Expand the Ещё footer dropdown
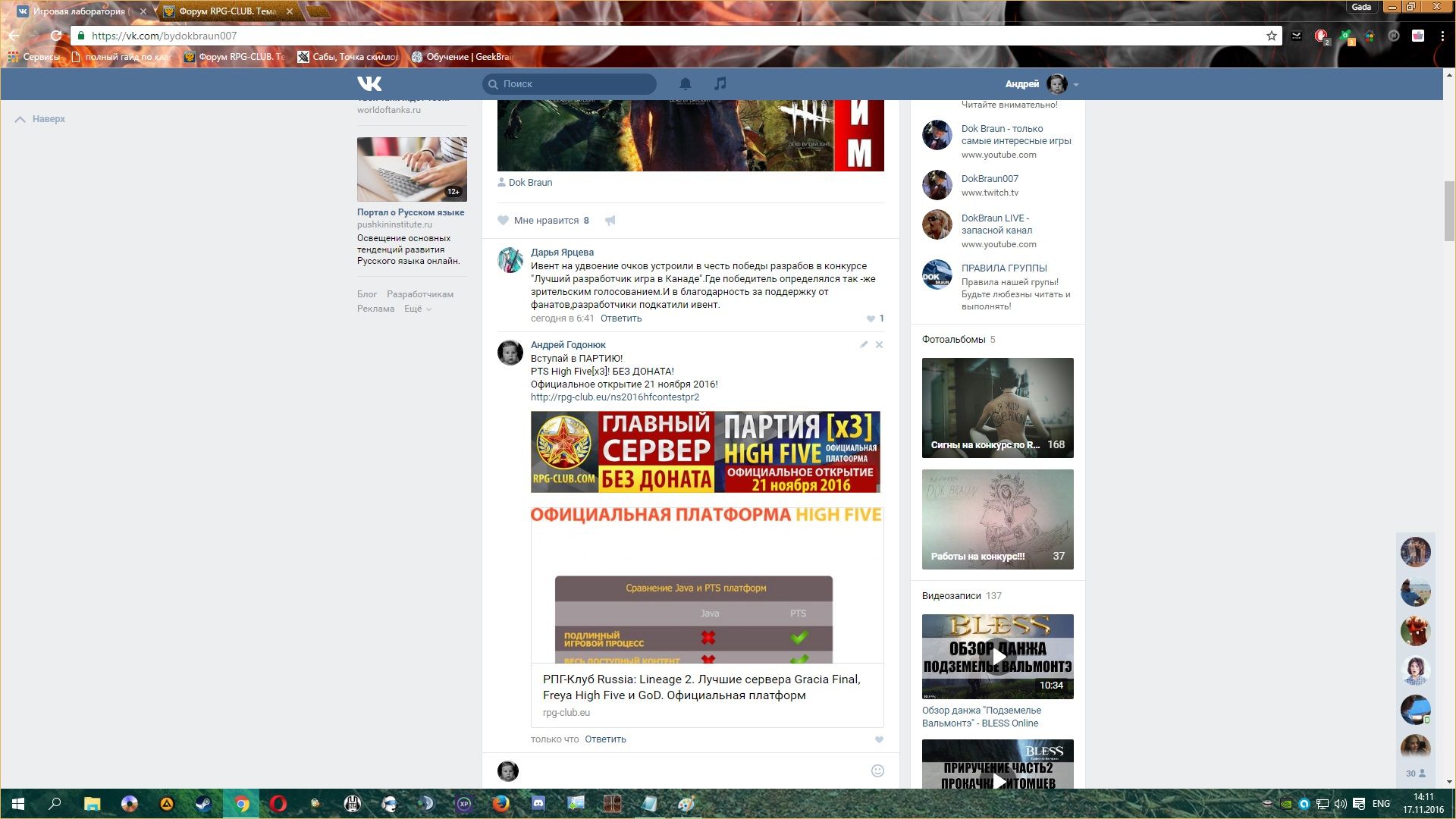Image resolution: width=1456 pixels, height=819 pixels. 417,309
